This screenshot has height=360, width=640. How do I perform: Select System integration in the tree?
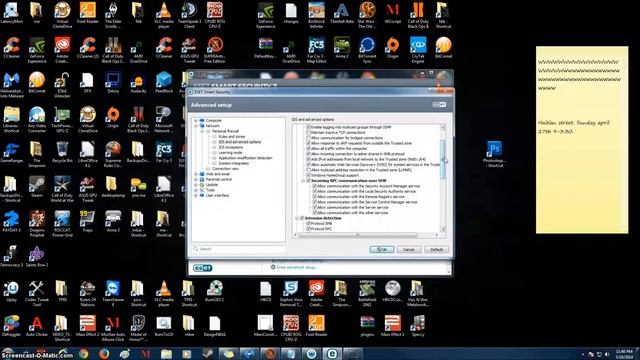(233, 163)
